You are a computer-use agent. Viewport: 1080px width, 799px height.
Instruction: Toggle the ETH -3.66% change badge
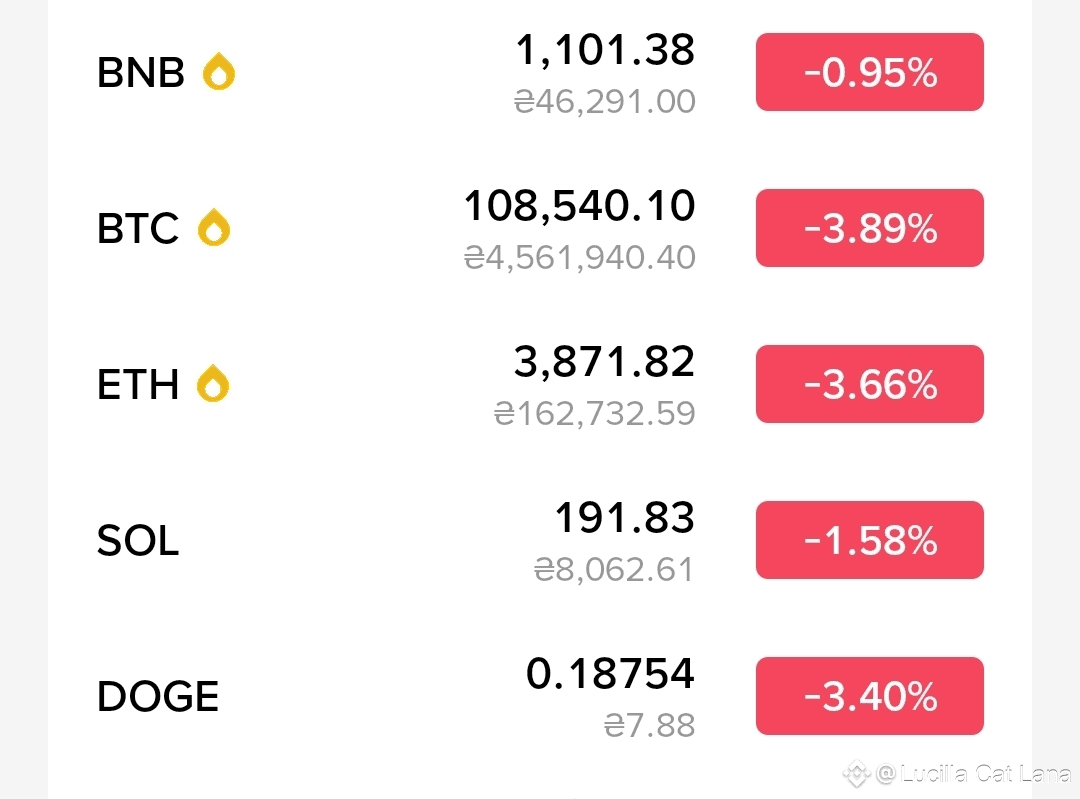coord(869,384)
